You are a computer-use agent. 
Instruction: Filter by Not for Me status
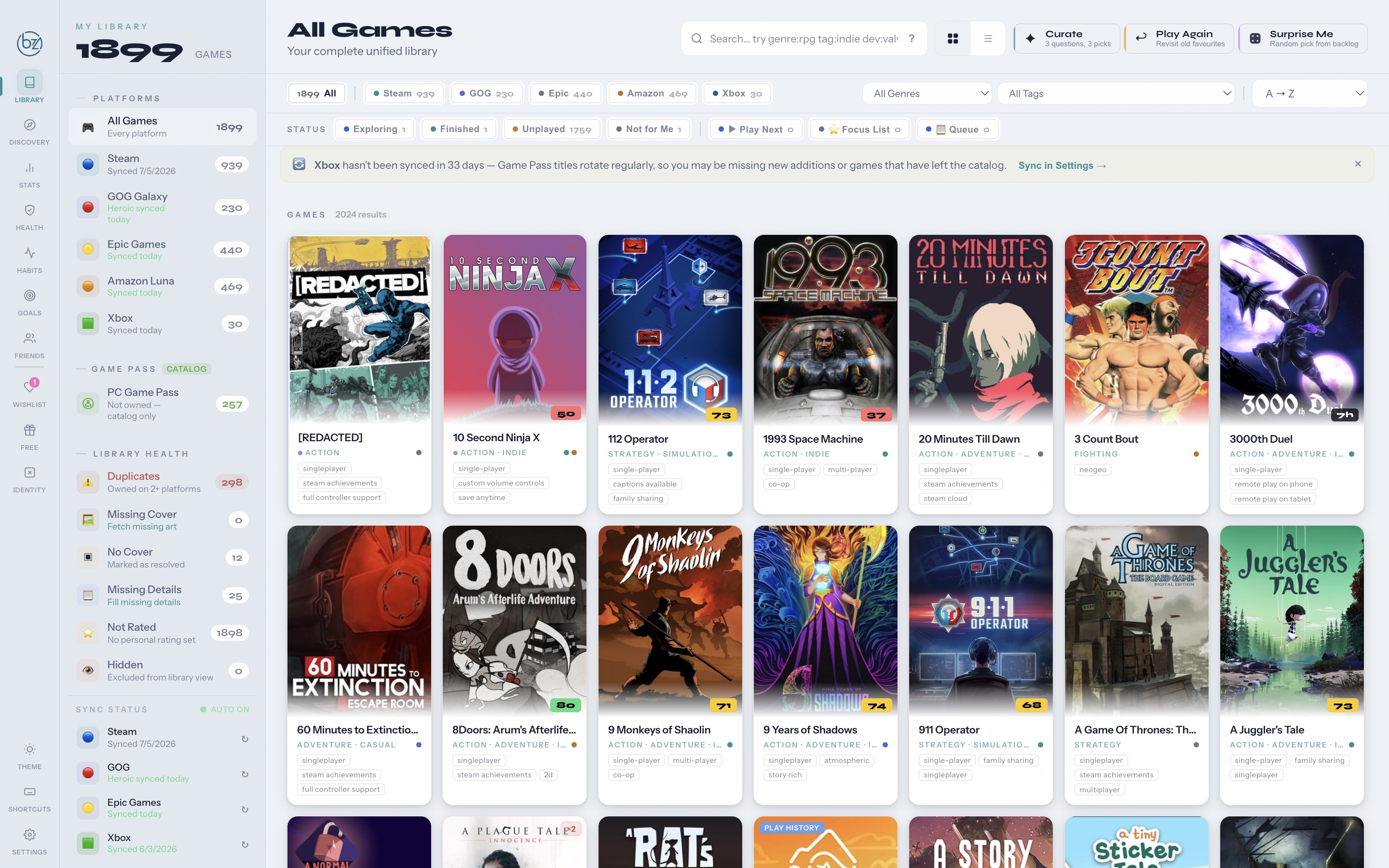[x=649, y=129]
